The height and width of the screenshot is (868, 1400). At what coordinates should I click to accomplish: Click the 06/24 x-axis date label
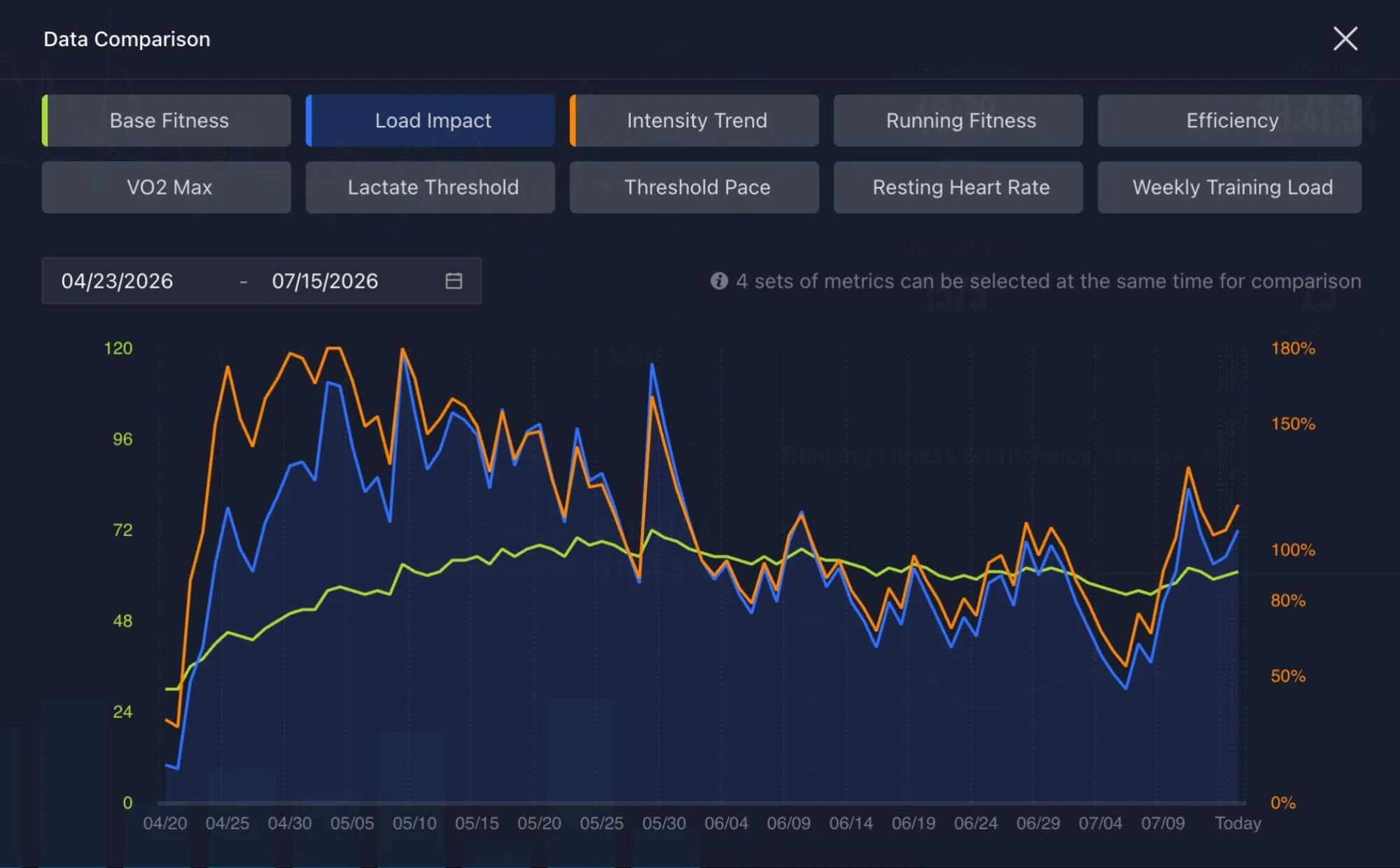tap(976, 823)
